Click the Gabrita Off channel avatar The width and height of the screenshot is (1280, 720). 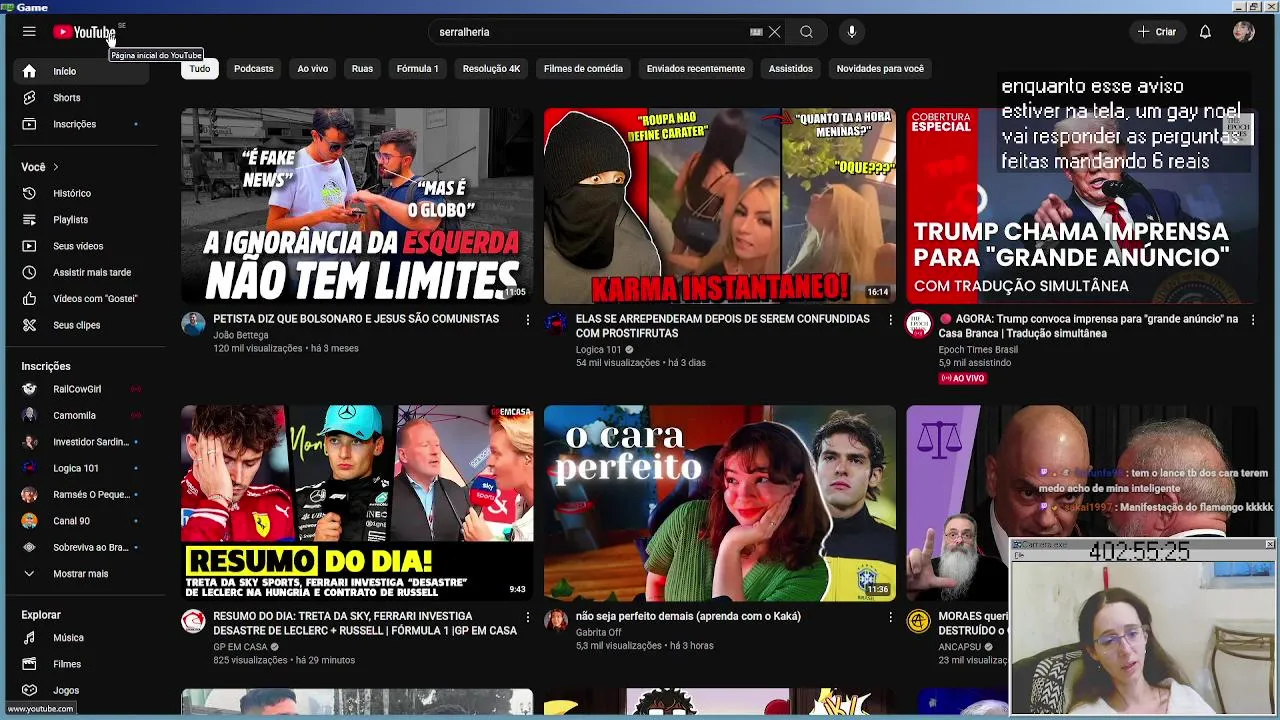coord(556,621)
